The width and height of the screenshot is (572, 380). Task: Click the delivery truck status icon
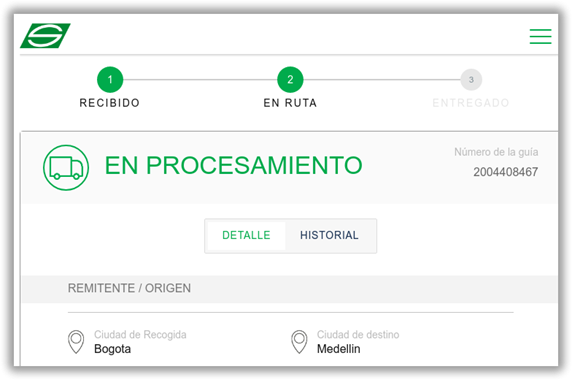pos(66,168)
